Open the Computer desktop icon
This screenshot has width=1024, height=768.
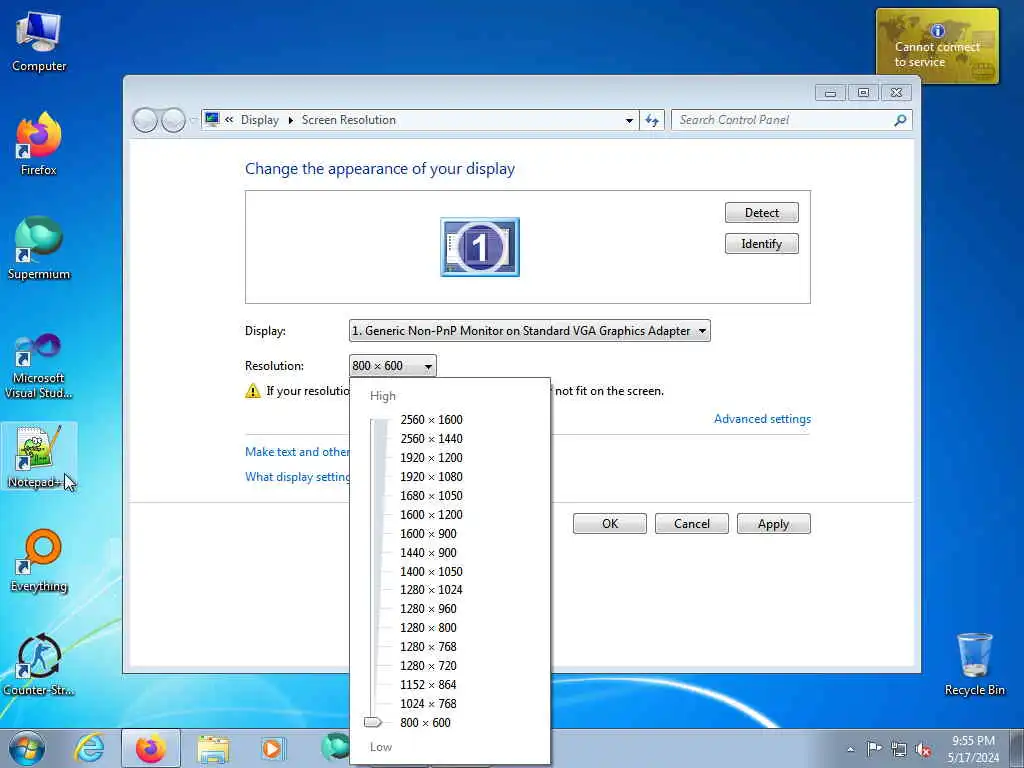[39, 42]
